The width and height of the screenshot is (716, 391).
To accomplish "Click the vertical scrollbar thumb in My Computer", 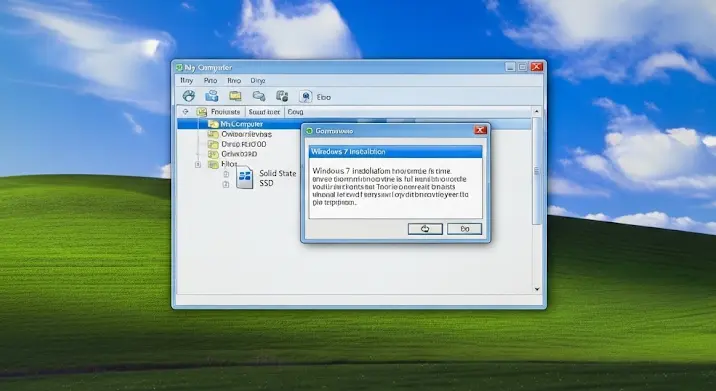I will pos(537,171).
